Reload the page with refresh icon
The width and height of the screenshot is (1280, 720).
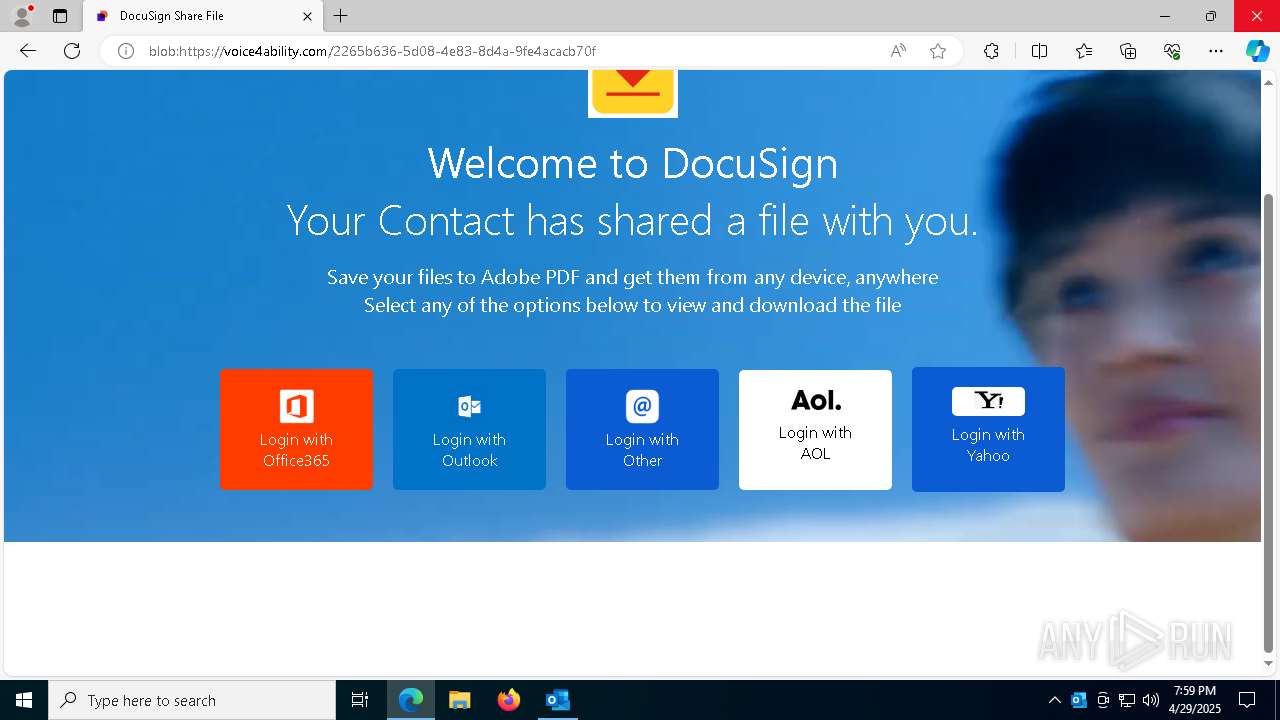tap(72, 51)
